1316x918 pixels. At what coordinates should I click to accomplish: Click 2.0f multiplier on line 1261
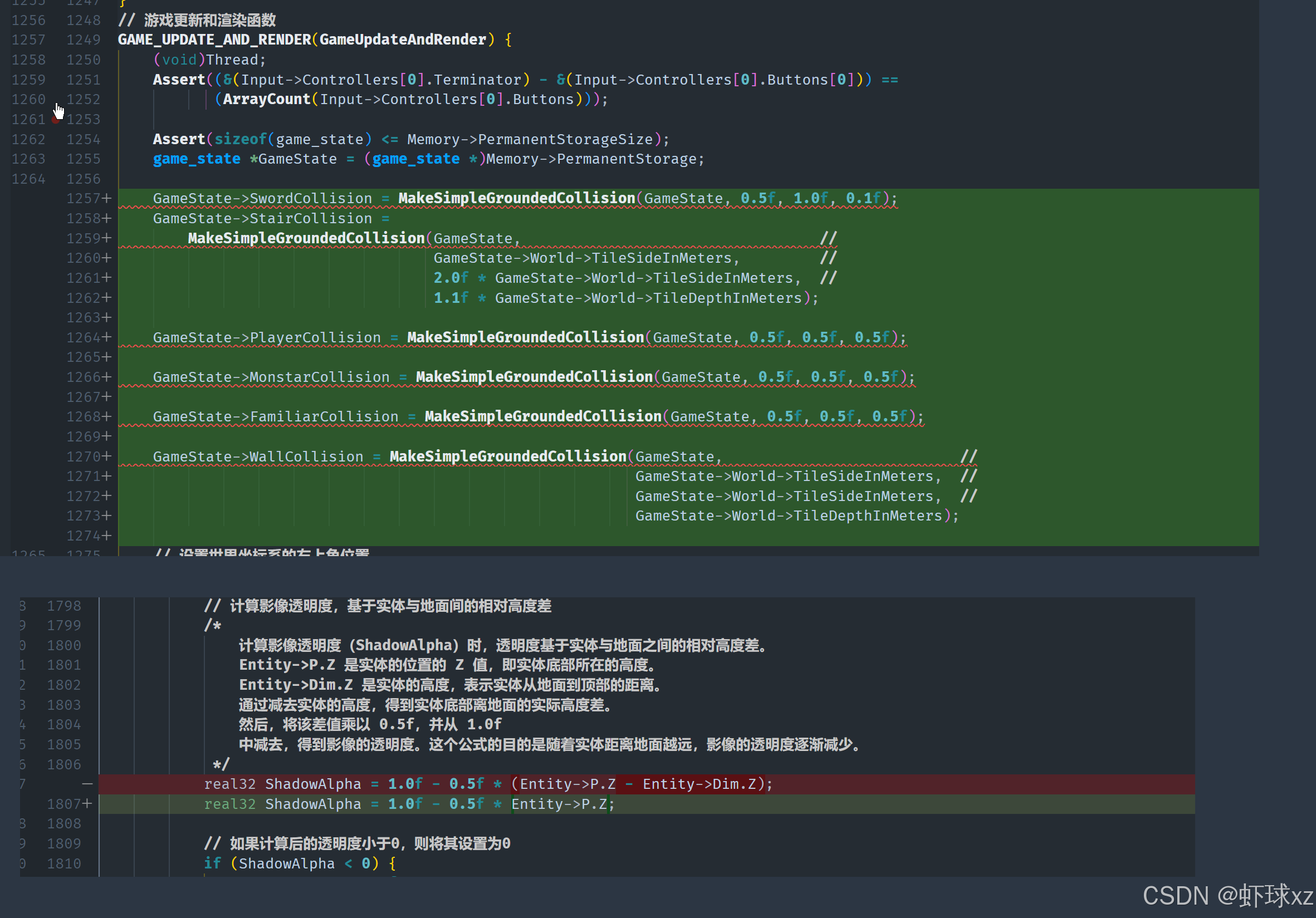point(451,278)
